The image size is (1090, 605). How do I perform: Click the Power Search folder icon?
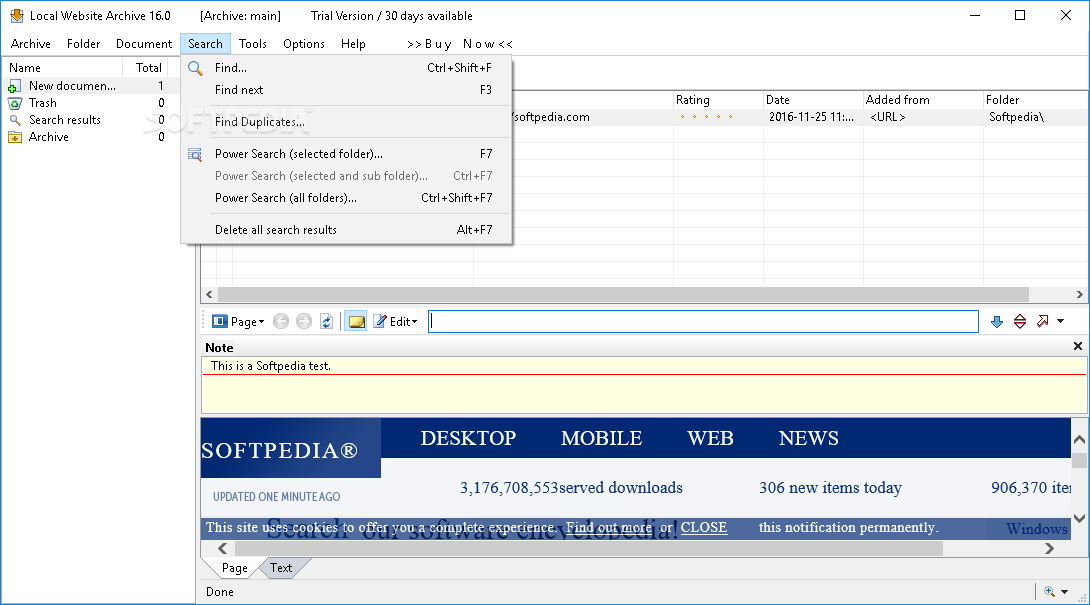[x=195, y=154]
